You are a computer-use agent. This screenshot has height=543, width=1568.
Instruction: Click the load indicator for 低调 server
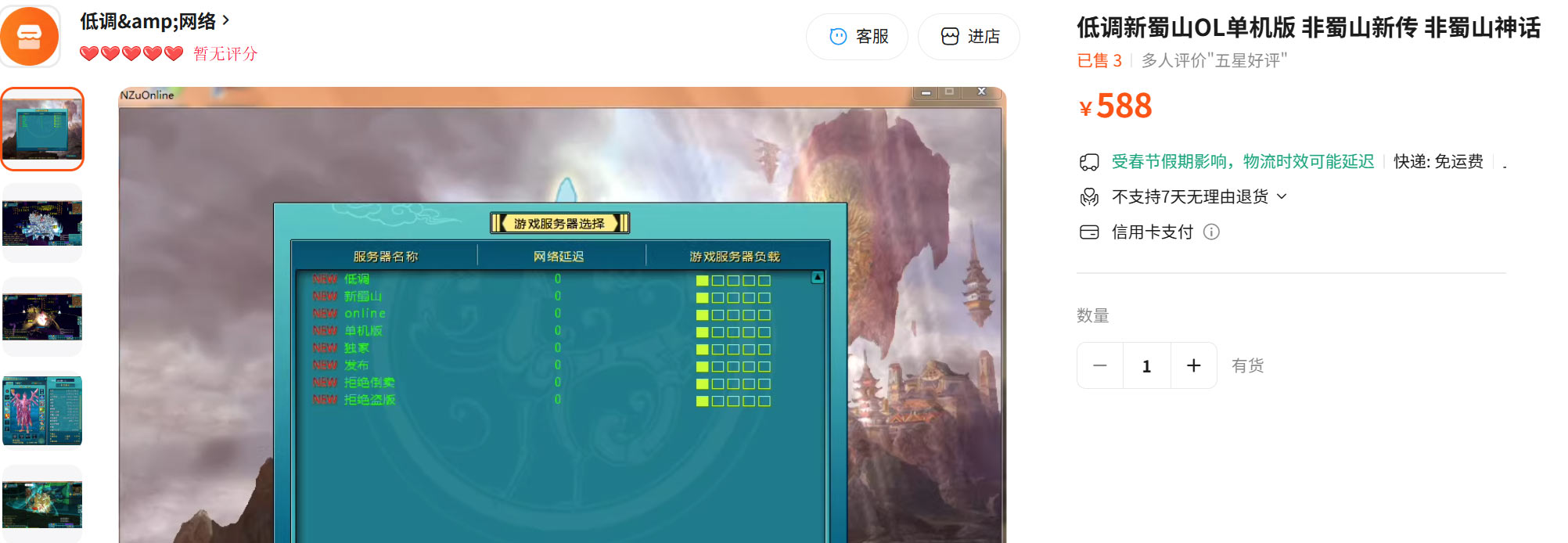pyautogui.click(x=733, y=280)
